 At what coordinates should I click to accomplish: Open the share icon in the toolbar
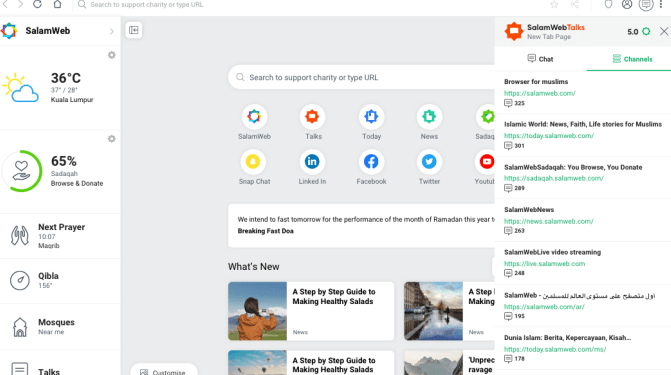point(575,4)
